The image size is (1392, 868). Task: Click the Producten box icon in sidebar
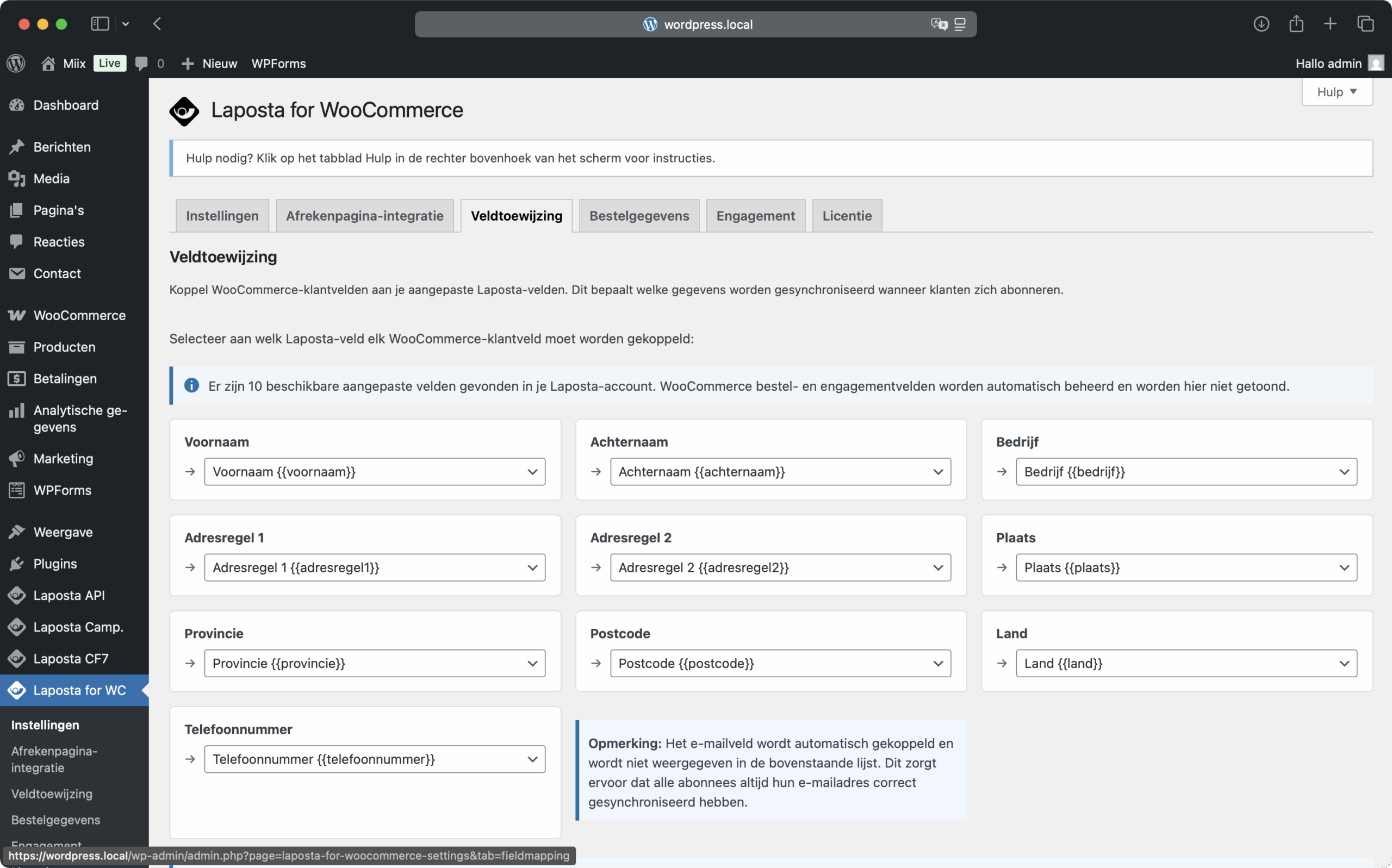click(x=17, y=347)
